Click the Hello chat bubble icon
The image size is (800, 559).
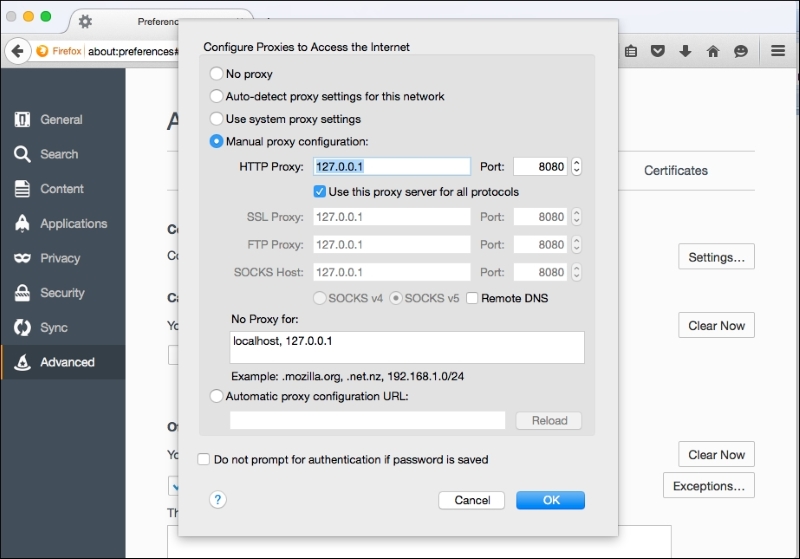coord(740,51)
